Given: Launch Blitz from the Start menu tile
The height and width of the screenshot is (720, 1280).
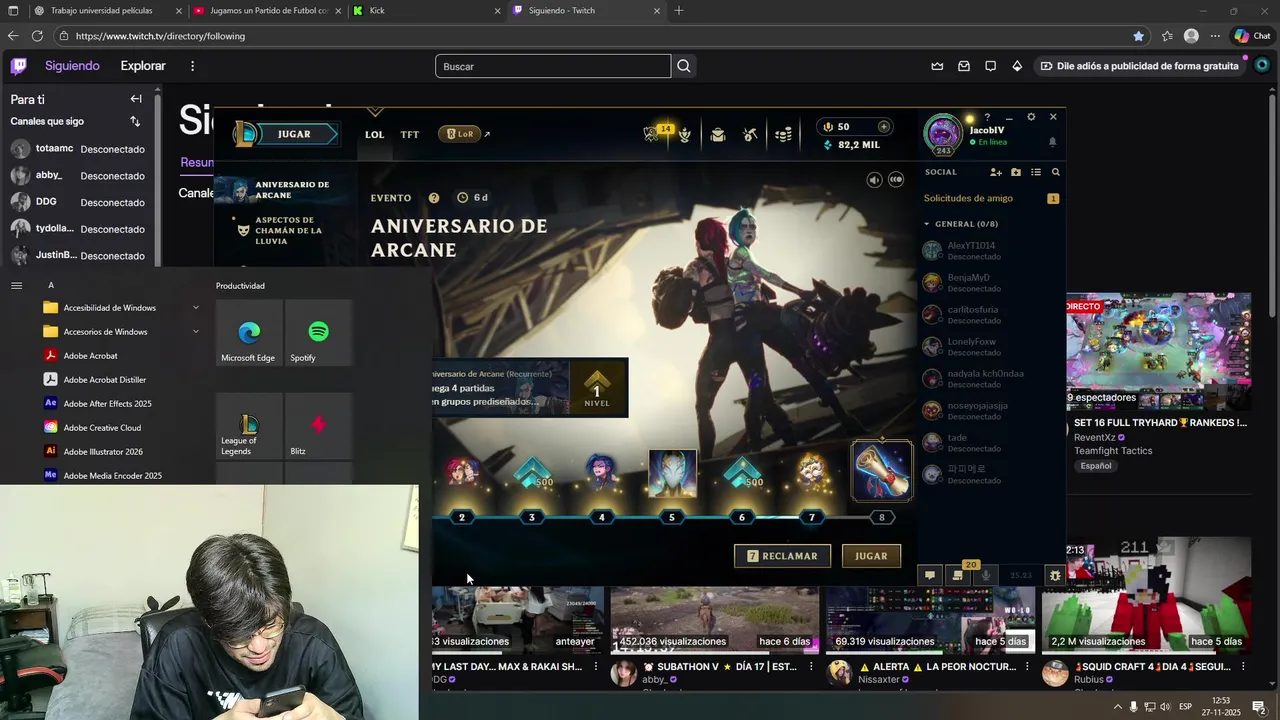Looking at the screenshot, I should (x=318, y=428).
